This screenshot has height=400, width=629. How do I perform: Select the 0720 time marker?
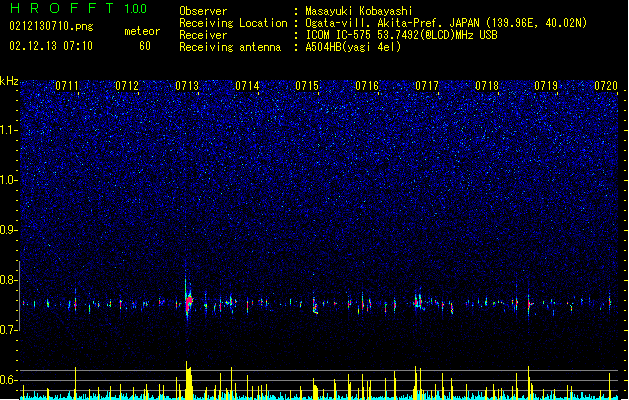[606, 85]
